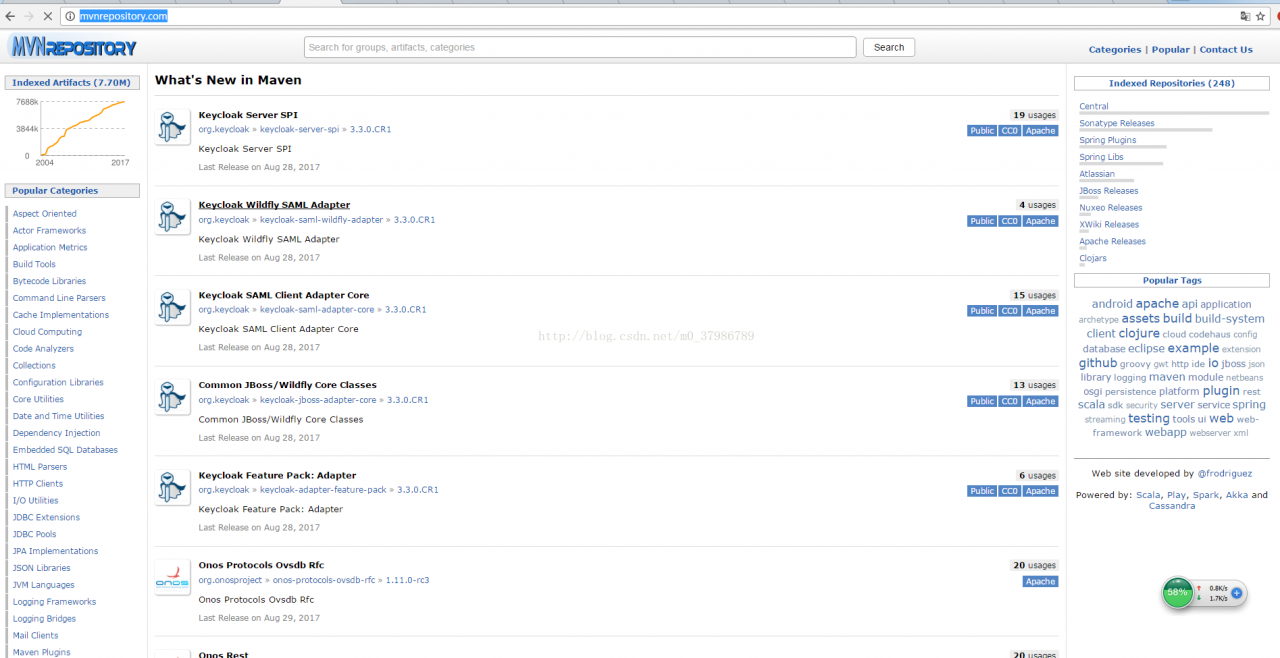Screen dimensions: 1280x658
Task: Open the Build Tools category
Action: coord(34,264)
